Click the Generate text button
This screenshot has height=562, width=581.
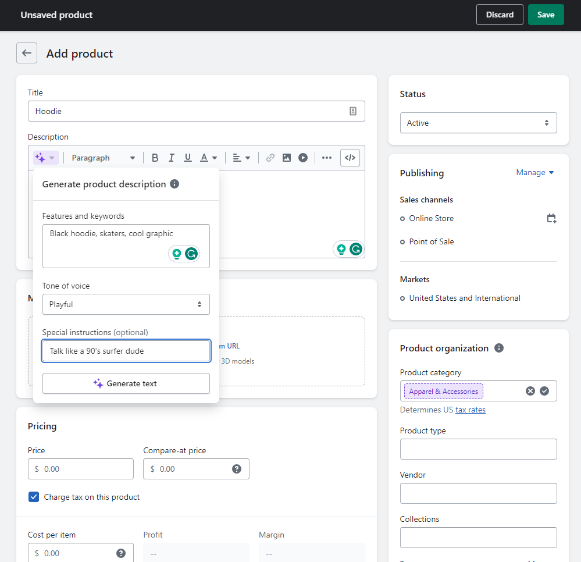tap(126, 383)
